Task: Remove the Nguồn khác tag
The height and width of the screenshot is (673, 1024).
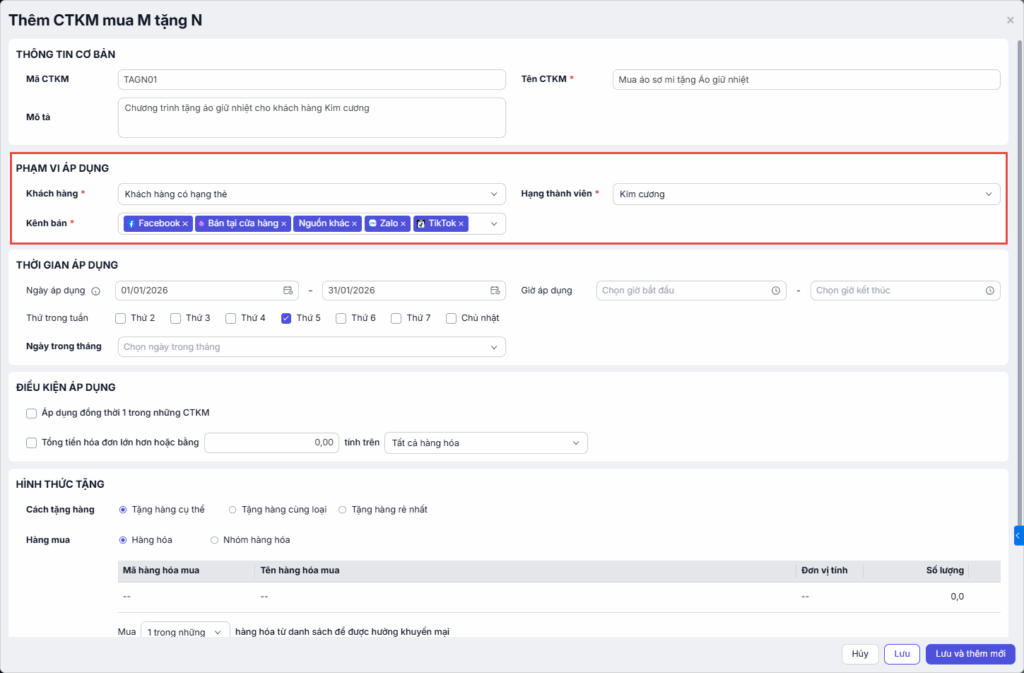Action: click(354, 224)
